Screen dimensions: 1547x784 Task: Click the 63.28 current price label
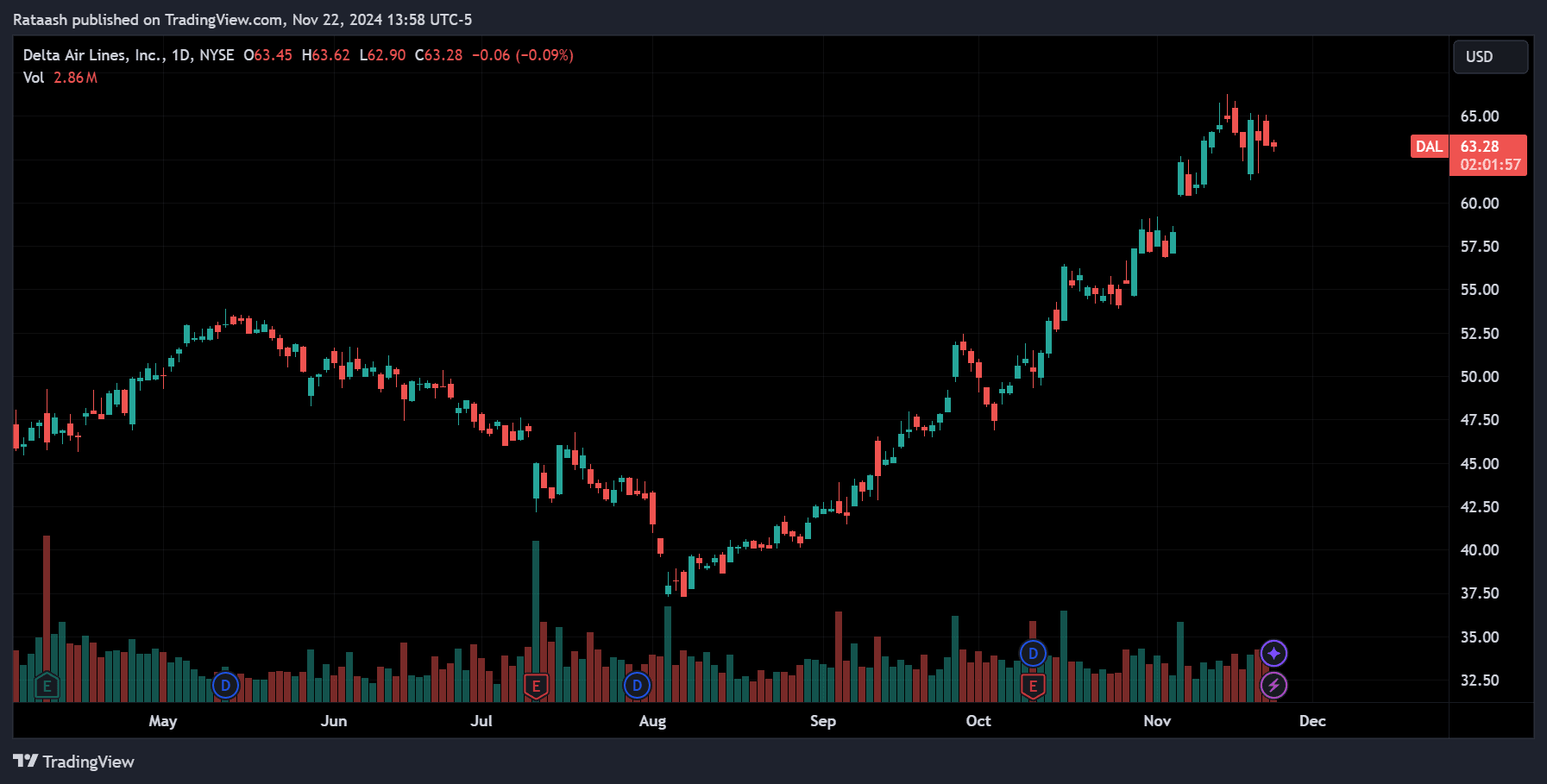(x=1480, y=147)
